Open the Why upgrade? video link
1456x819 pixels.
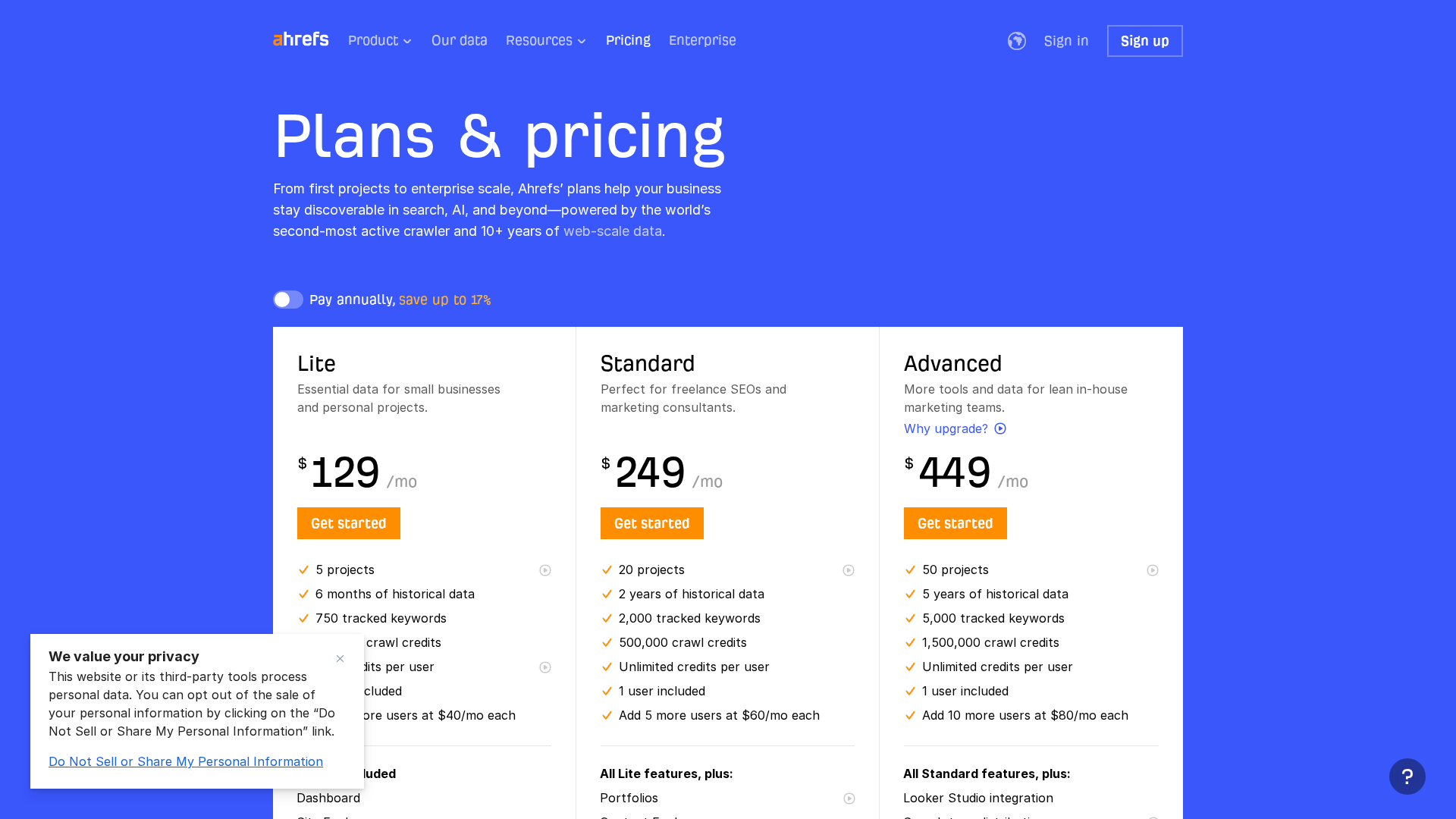click(x=954, y=428)
